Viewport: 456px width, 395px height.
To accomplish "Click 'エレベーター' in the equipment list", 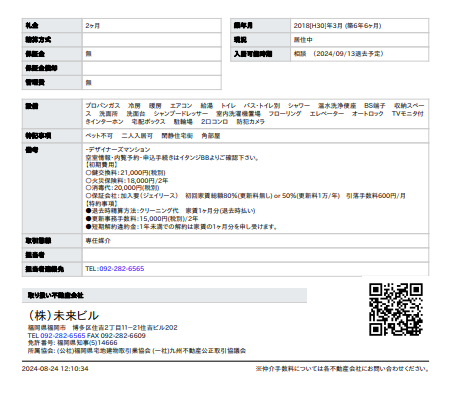I will pos(327,114).
